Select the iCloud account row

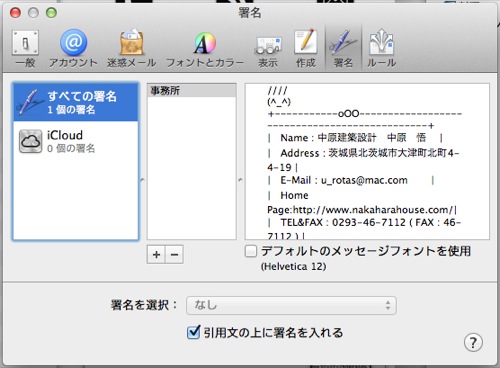click(76, 141)
